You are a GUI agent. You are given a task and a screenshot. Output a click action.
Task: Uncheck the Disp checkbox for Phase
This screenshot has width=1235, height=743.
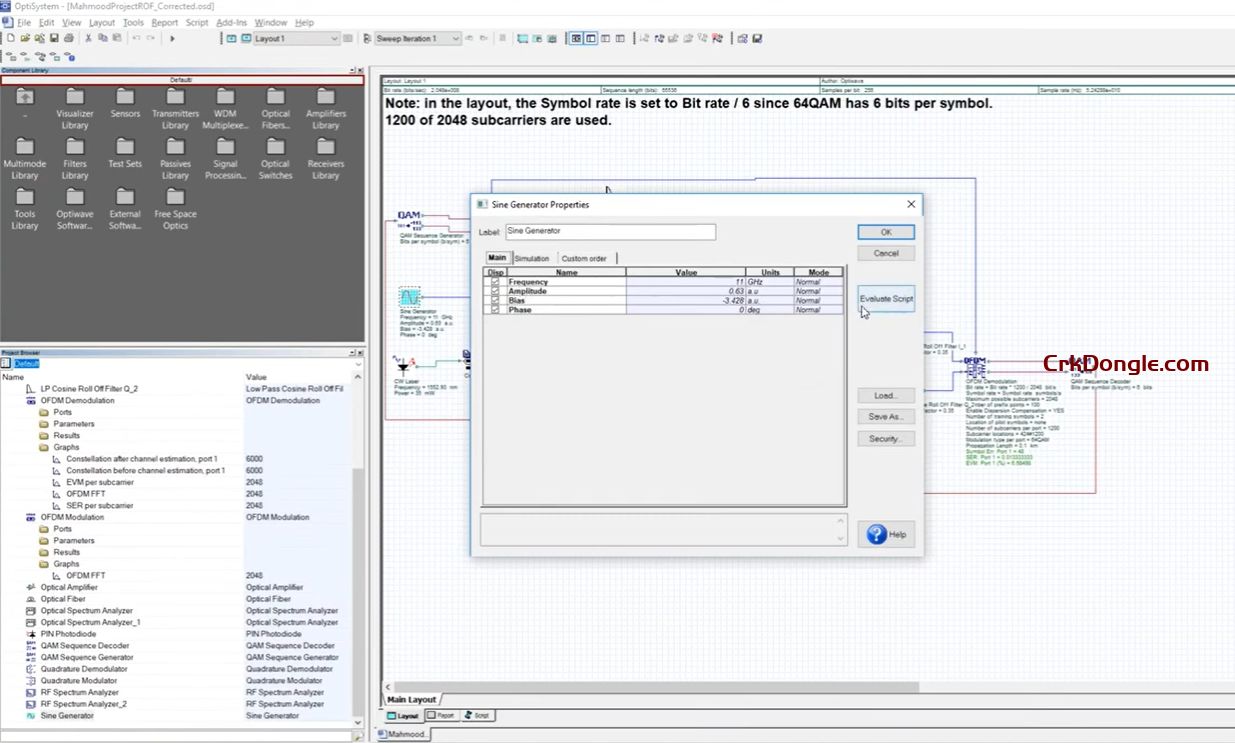click(x=495, y=310)
